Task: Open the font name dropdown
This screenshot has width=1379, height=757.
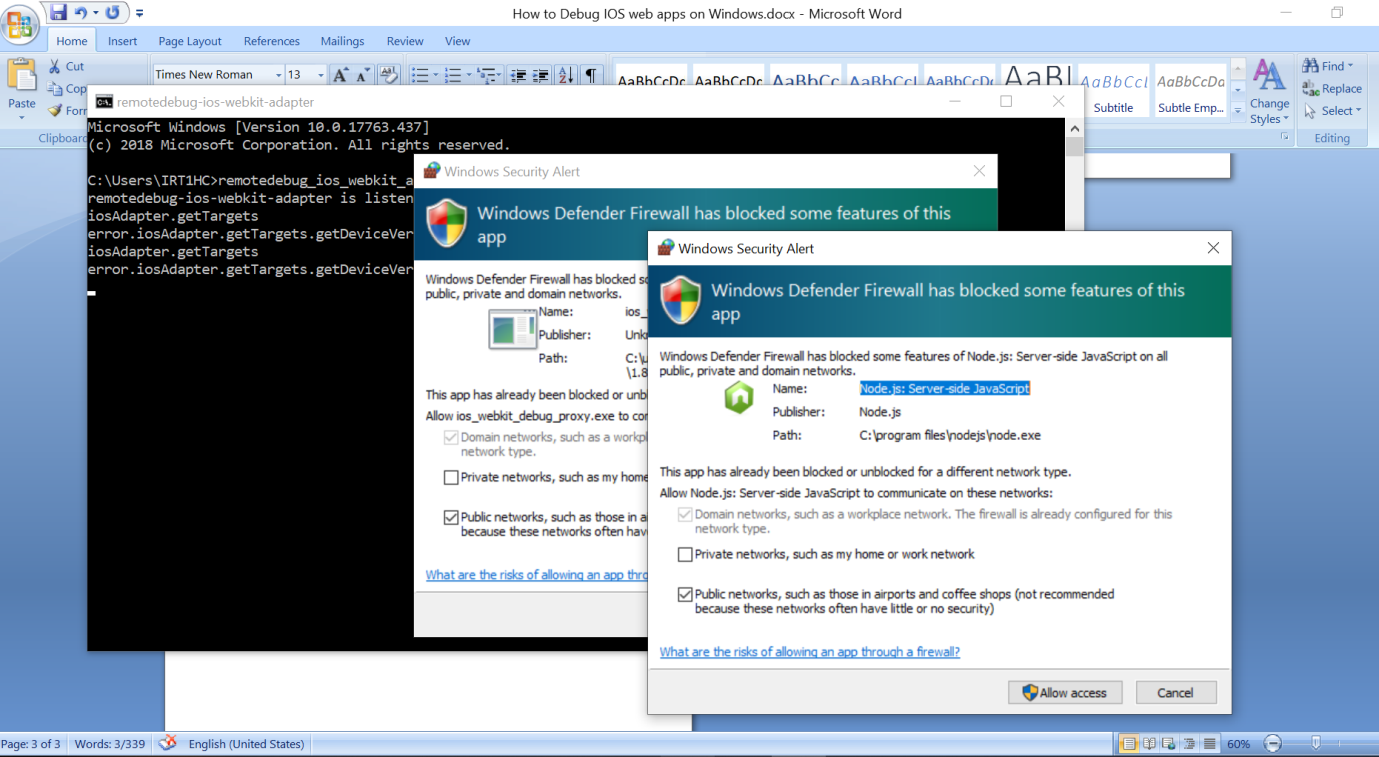Action: pyautogui.click(x=278, y=75)
